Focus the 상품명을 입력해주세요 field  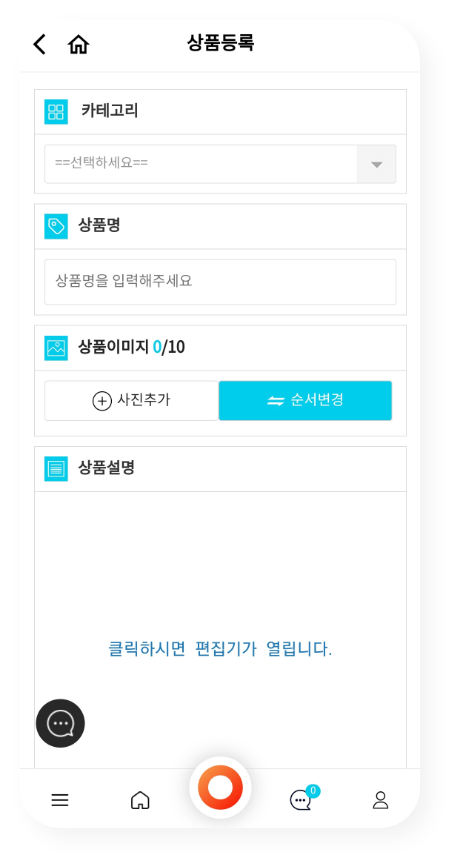point(220,282)
